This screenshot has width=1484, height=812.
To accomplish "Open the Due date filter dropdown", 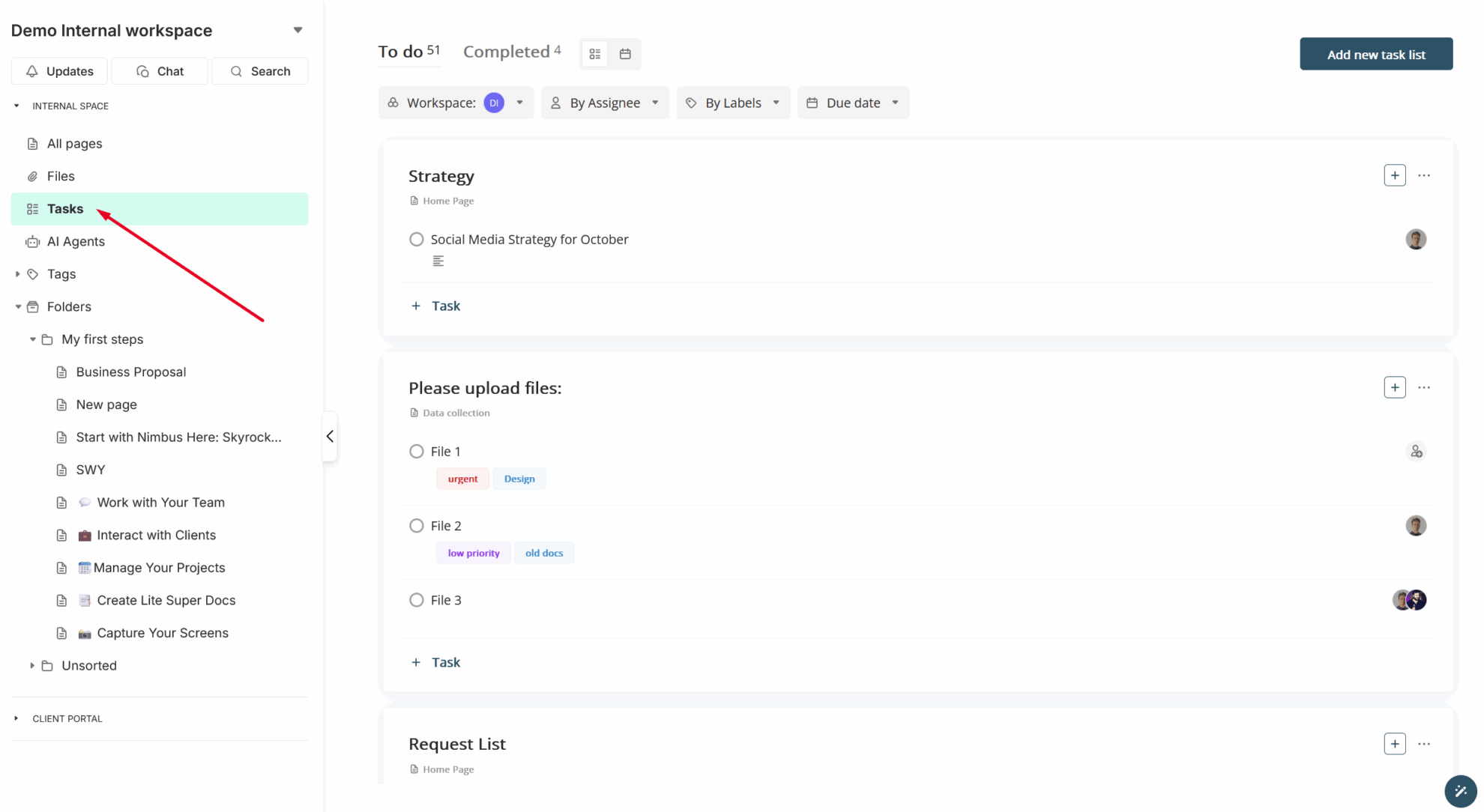I will tap(853, 103).
